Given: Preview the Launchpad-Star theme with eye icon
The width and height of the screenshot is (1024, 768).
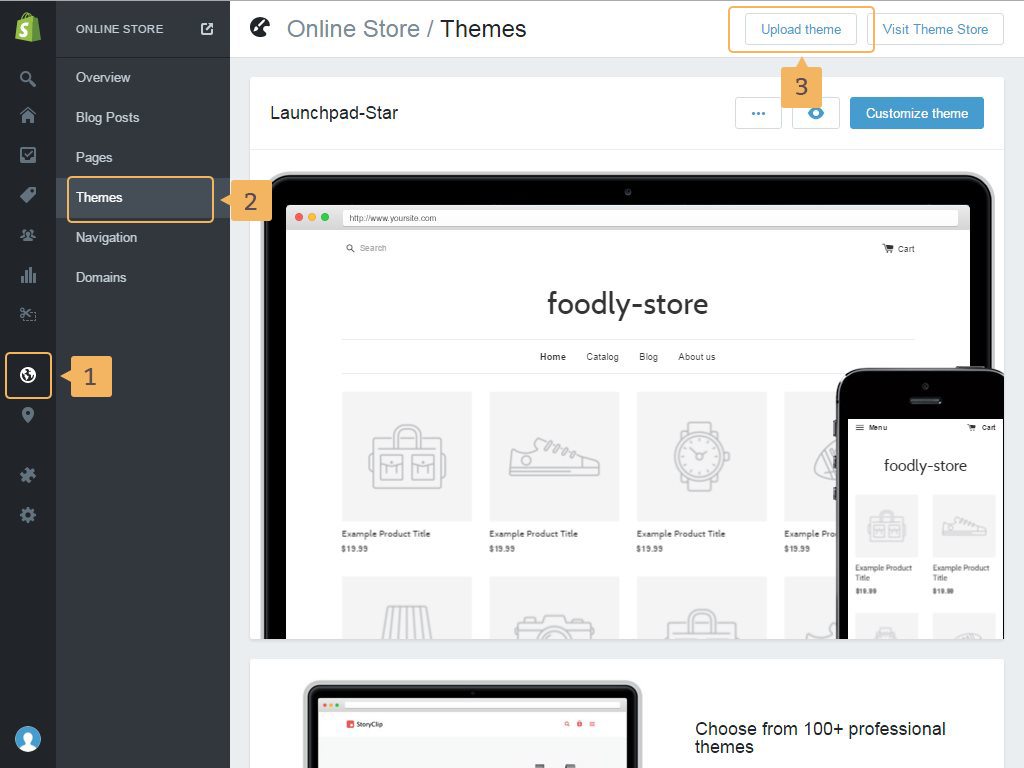Looking at the screenshot, I should tap(816, 113).
